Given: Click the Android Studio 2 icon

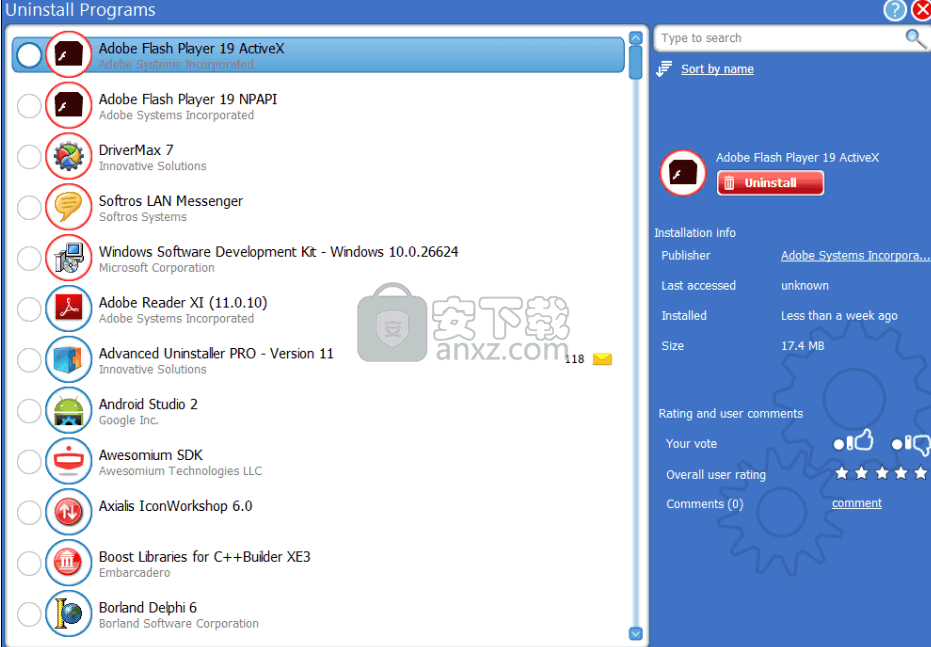Looking at the screenshot, I should [68, 411].
